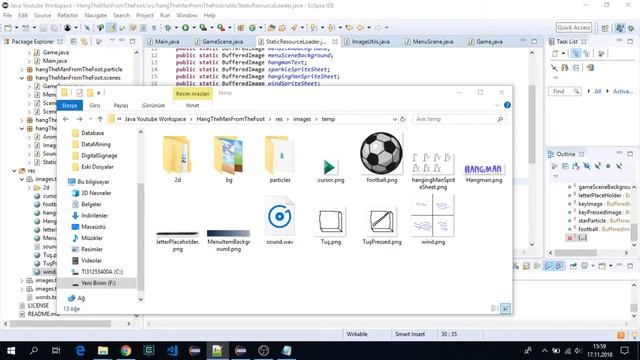
Task: Open the address bar history dropdown
Action: pyautogui.click(x=394, y=119)
